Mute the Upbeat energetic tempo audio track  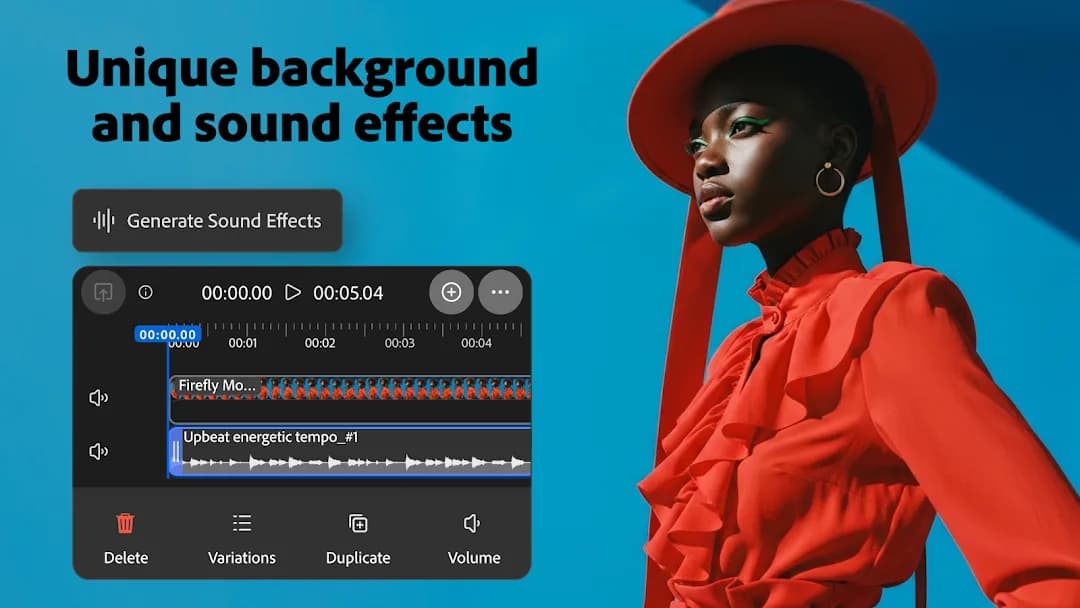(98, 451)
